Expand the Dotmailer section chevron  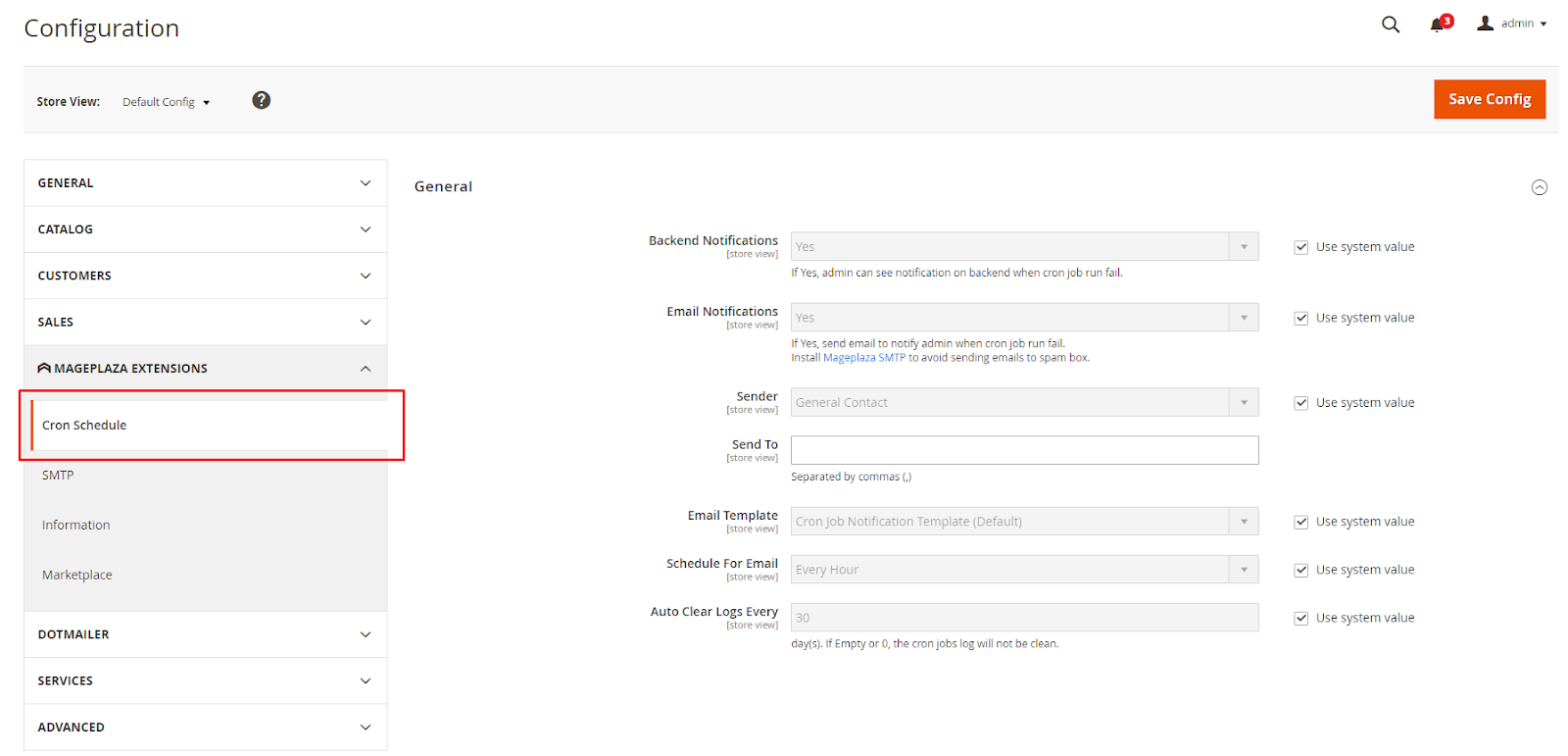pos(366,634)
